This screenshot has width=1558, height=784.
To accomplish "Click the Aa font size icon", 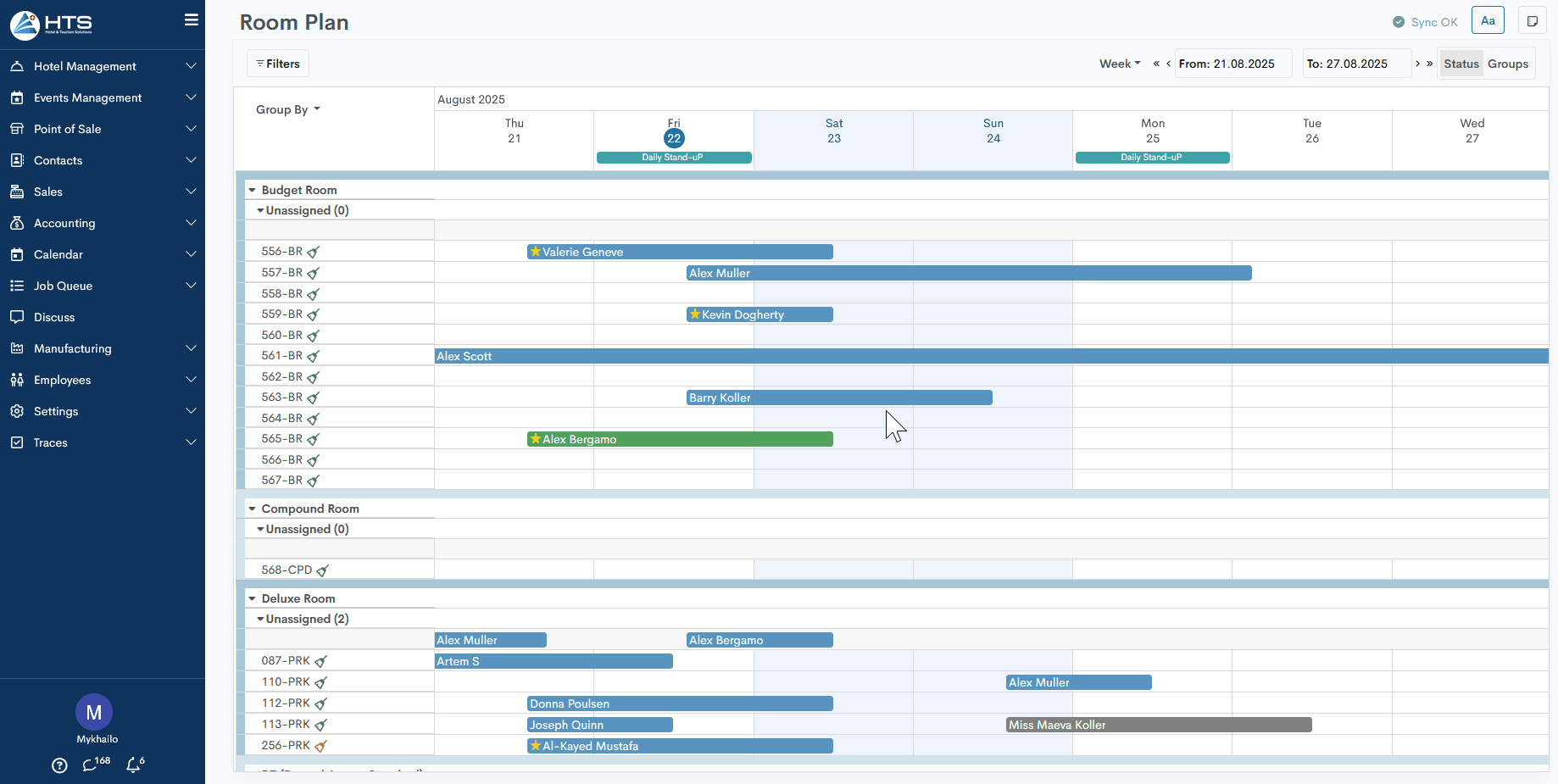I will click(1488, 21).
